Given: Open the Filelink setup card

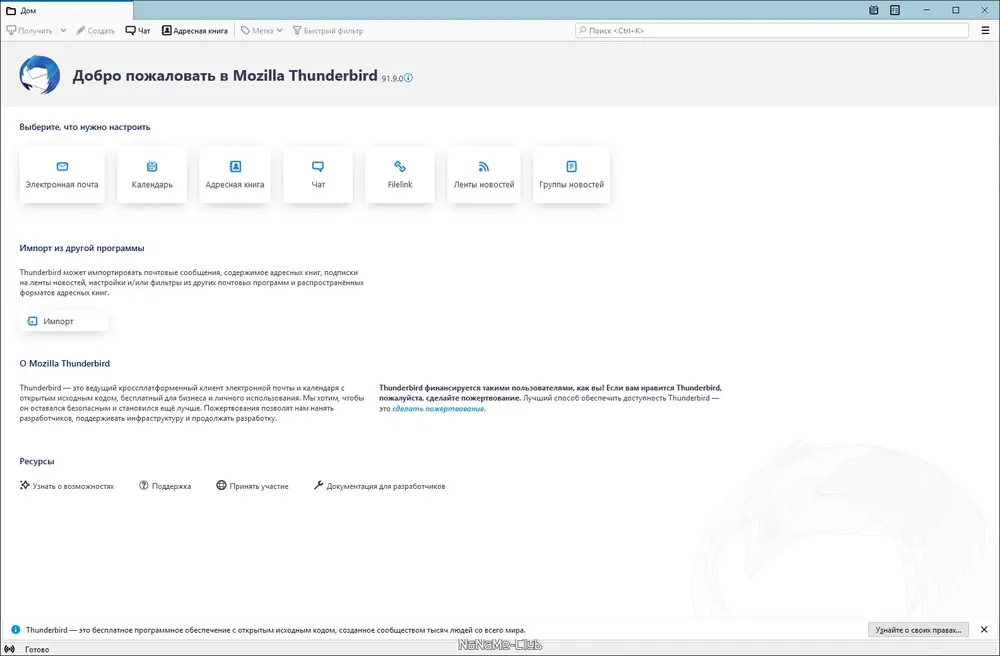Looking at the screenshot, I should [400, 175].
